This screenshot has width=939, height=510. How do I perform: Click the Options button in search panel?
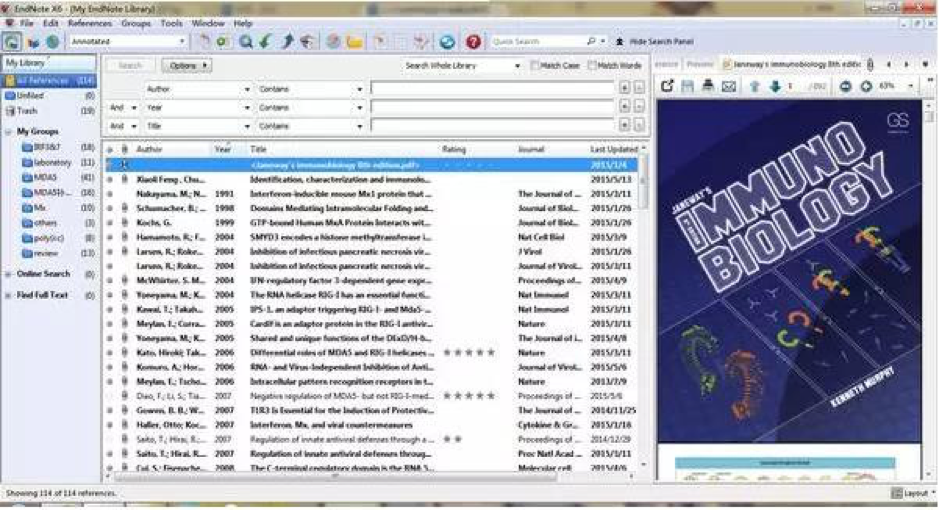coord(186,66)
